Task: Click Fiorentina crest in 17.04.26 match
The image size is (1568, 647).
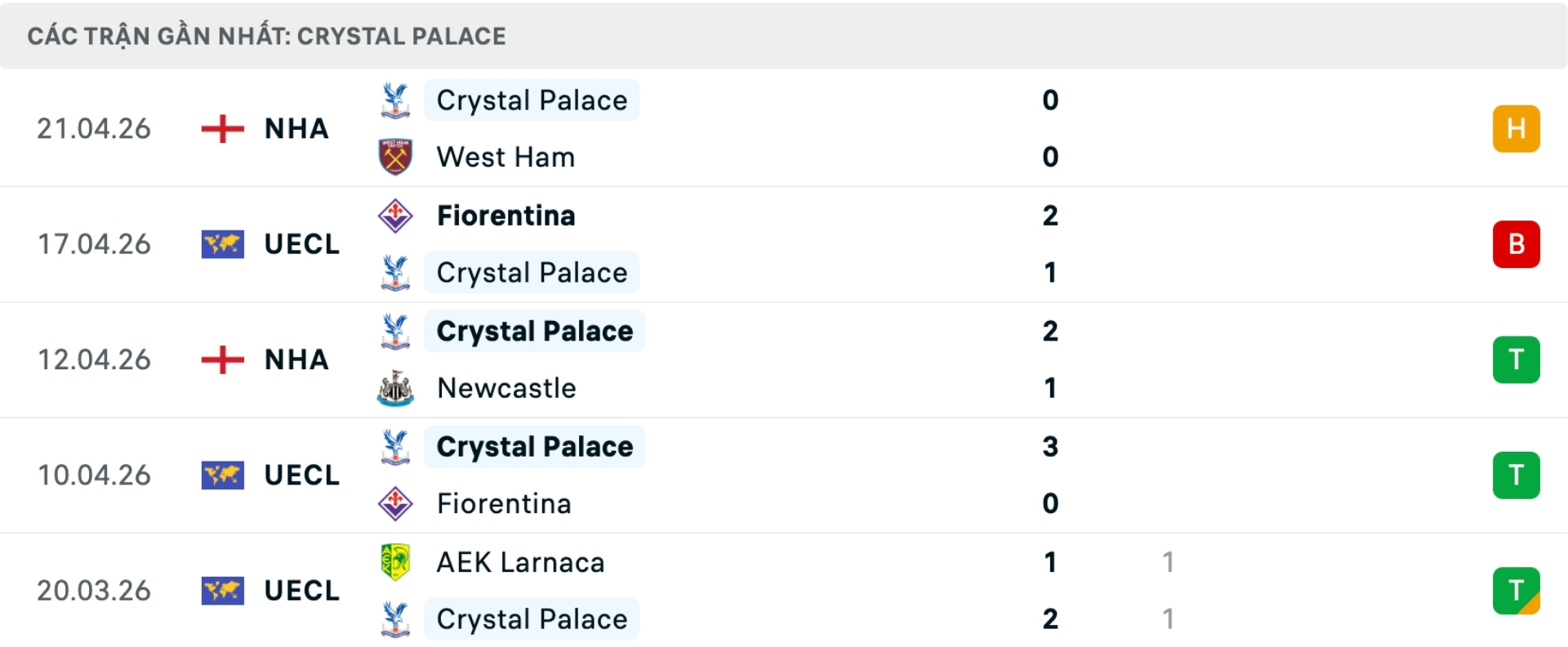Action: 395,216
